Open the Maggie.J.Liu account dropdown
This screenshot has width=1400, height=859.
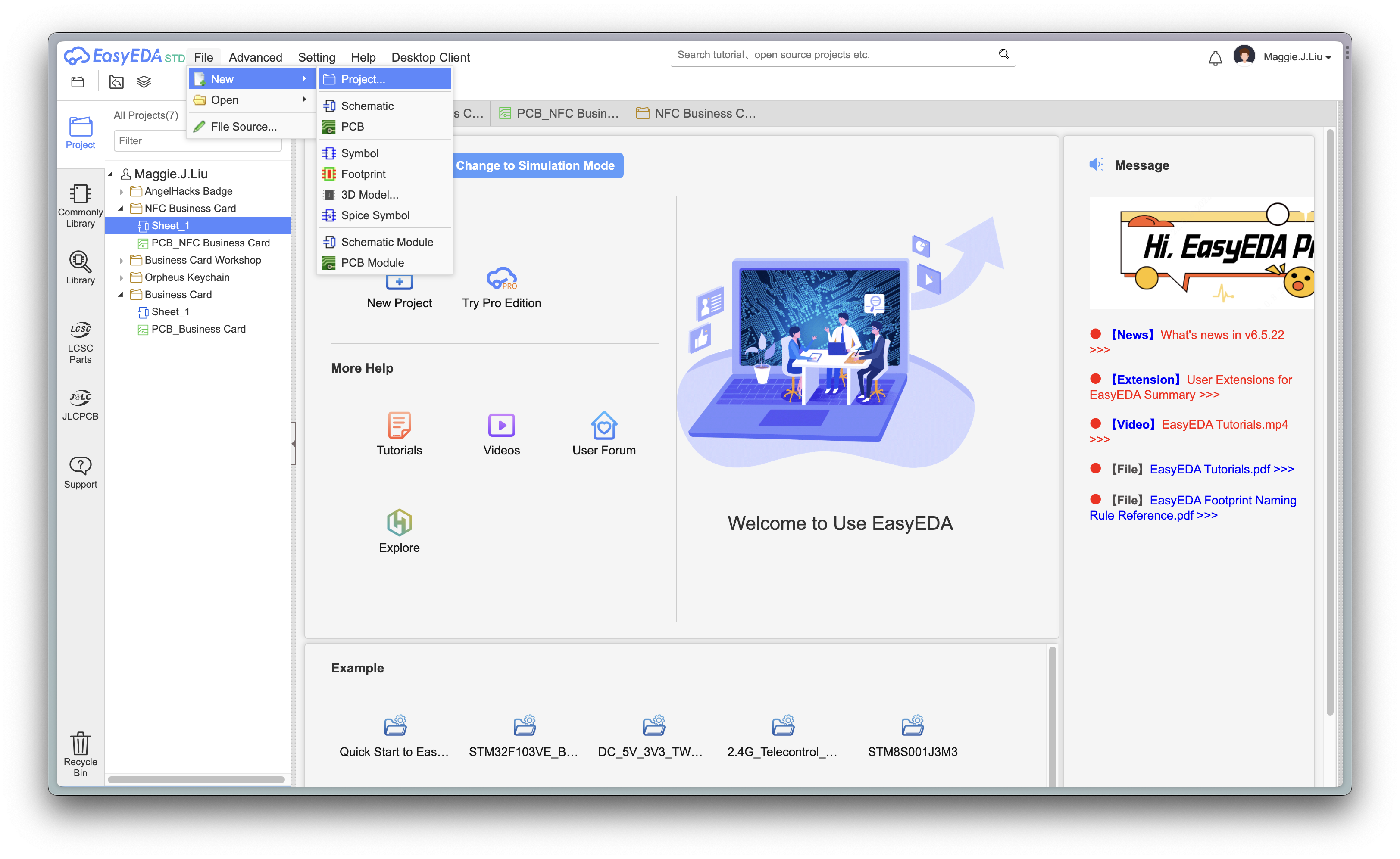1297,57
